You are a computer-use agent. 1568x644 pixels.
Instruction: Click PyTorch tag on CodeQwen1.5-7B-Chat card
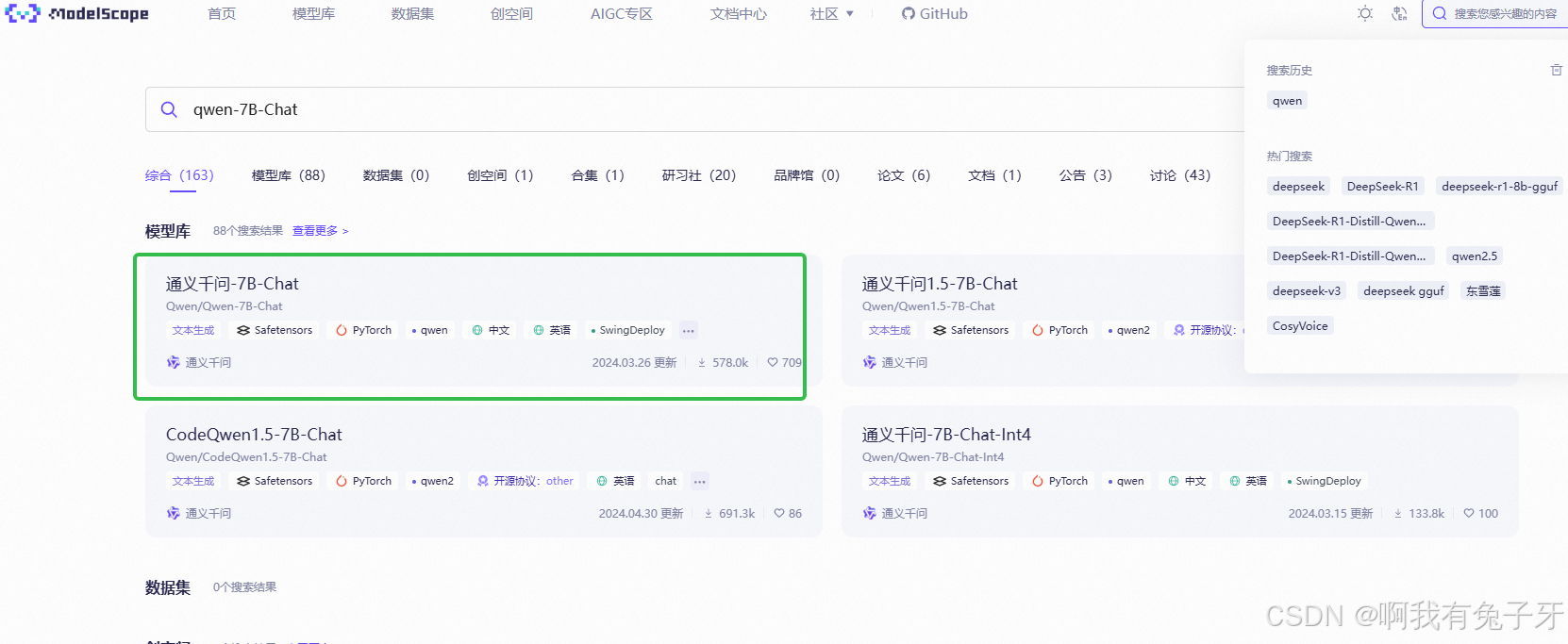(363, 481)
